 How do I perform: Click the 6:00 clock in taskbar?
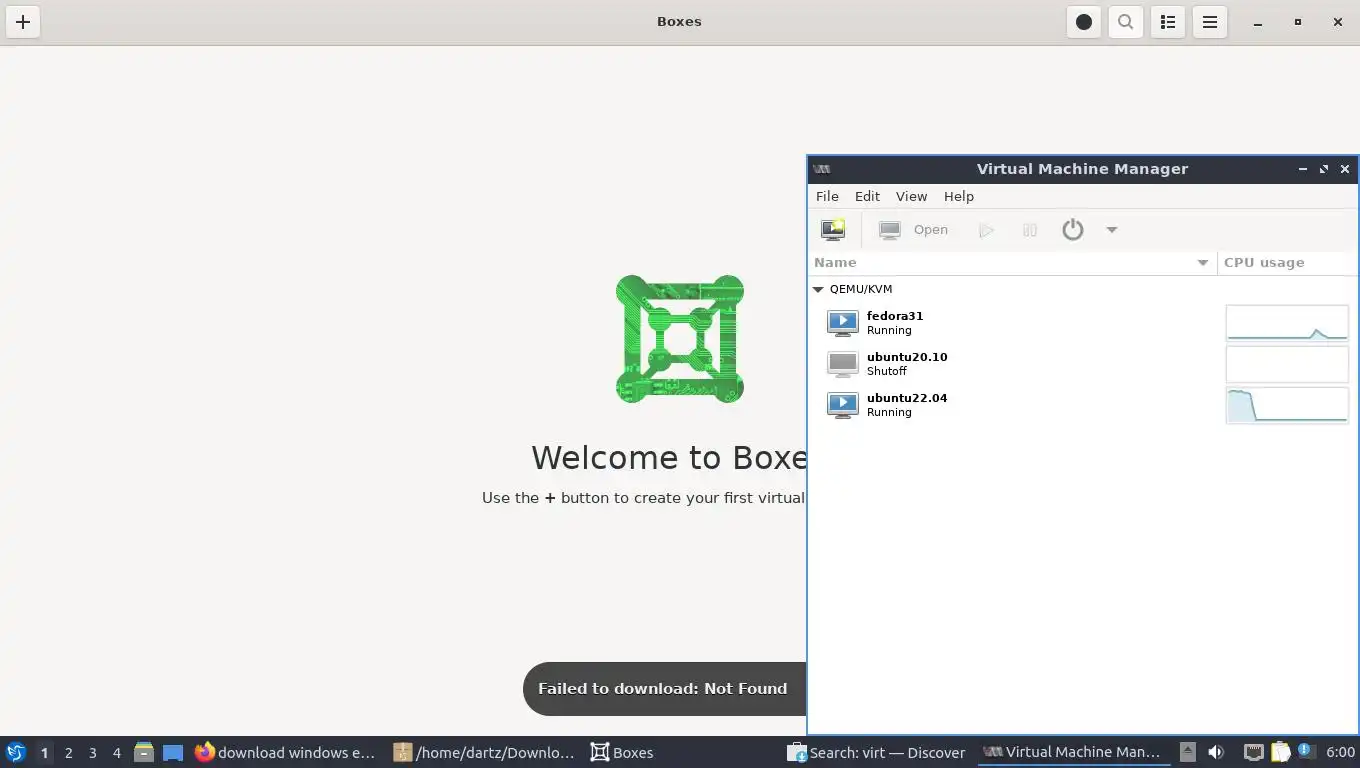1340,753
